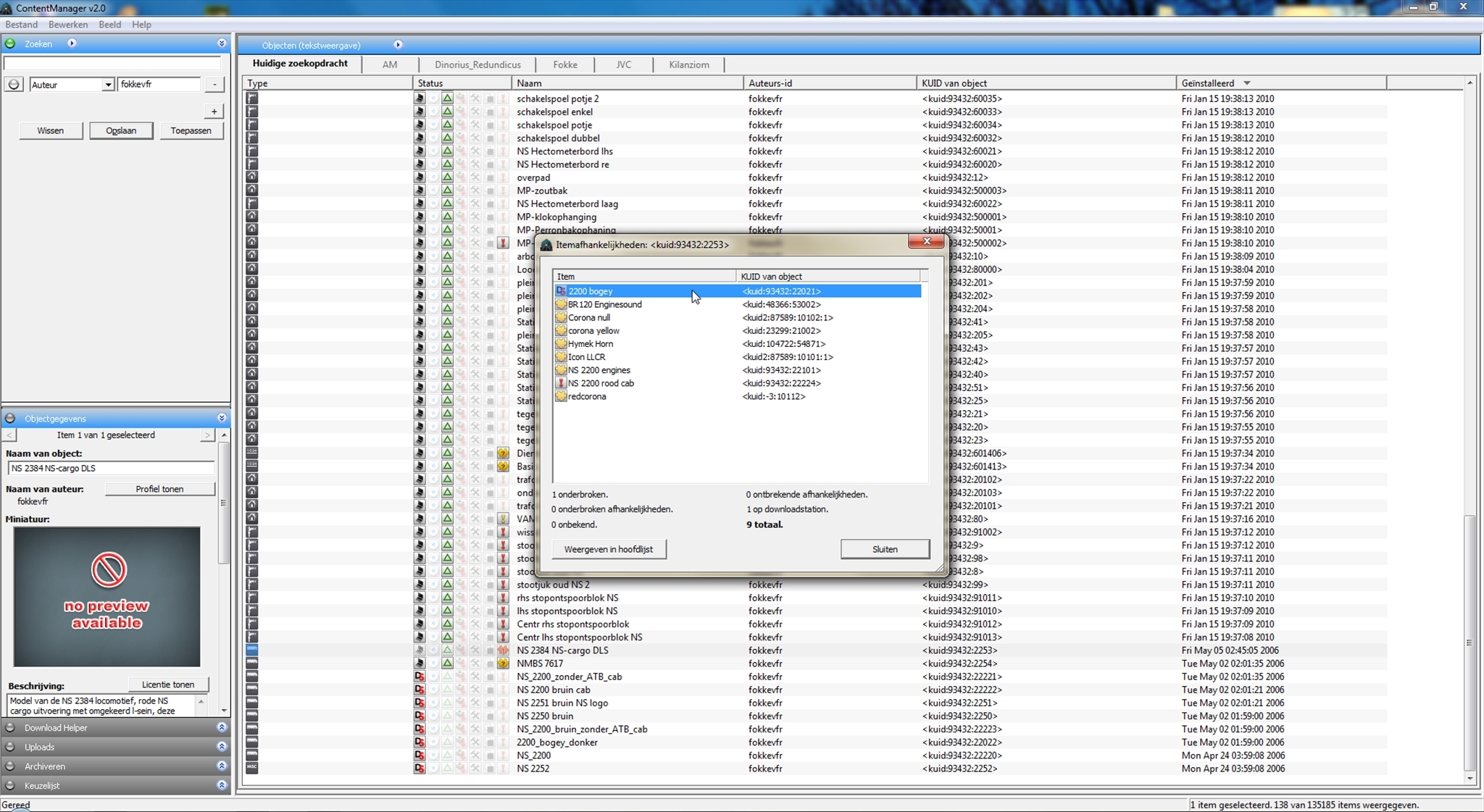Click Weergeven in hoofdlijst button
1484x812 pixels.
coord(609,550)
